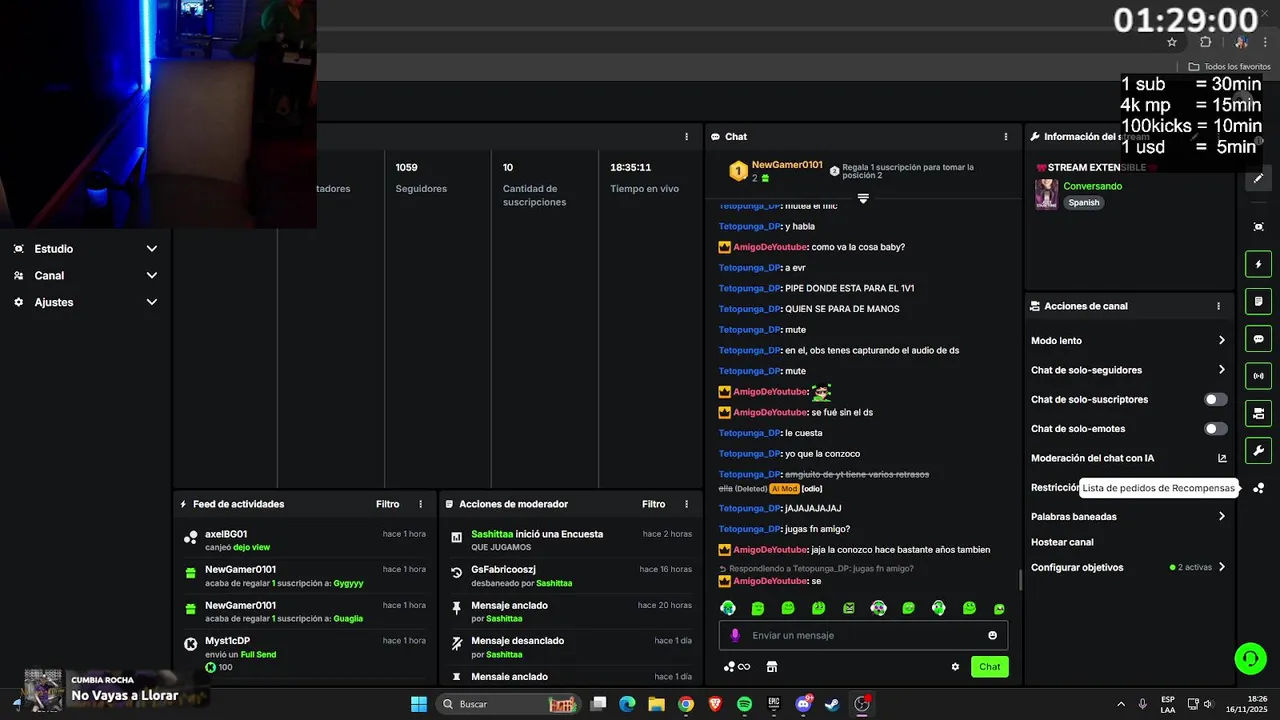Viewport: 1280px width, 720px height.
Task: Click the channel points infinity icon
Action: point(737,667)
